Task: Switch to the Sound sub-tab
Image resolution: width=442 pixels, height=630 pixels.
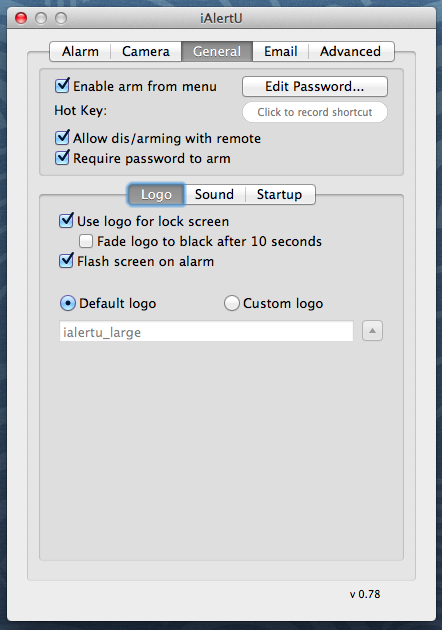Action: (x=215, y=194)
